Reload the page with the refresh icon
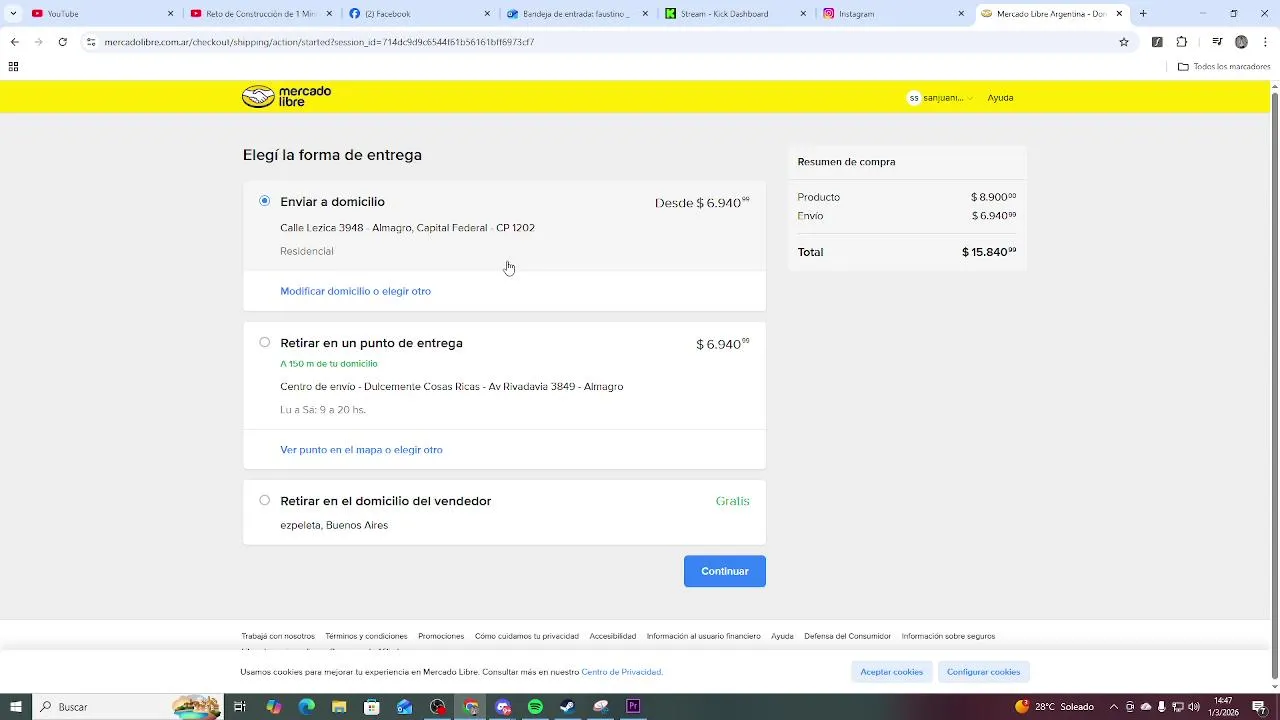 (62, 42)
